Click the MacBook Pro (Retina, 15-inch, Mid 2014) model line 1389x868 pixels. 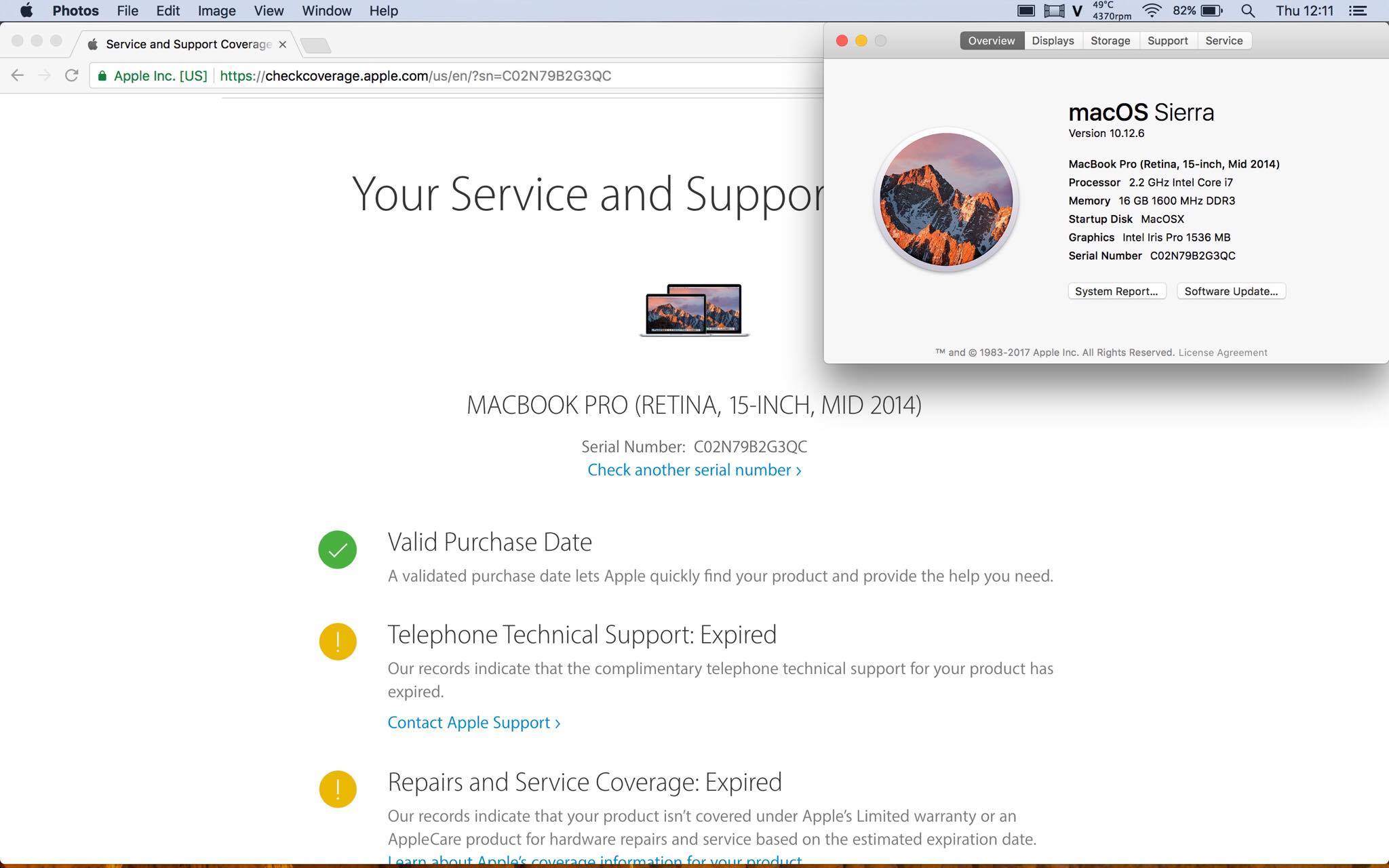point(1174,164)
